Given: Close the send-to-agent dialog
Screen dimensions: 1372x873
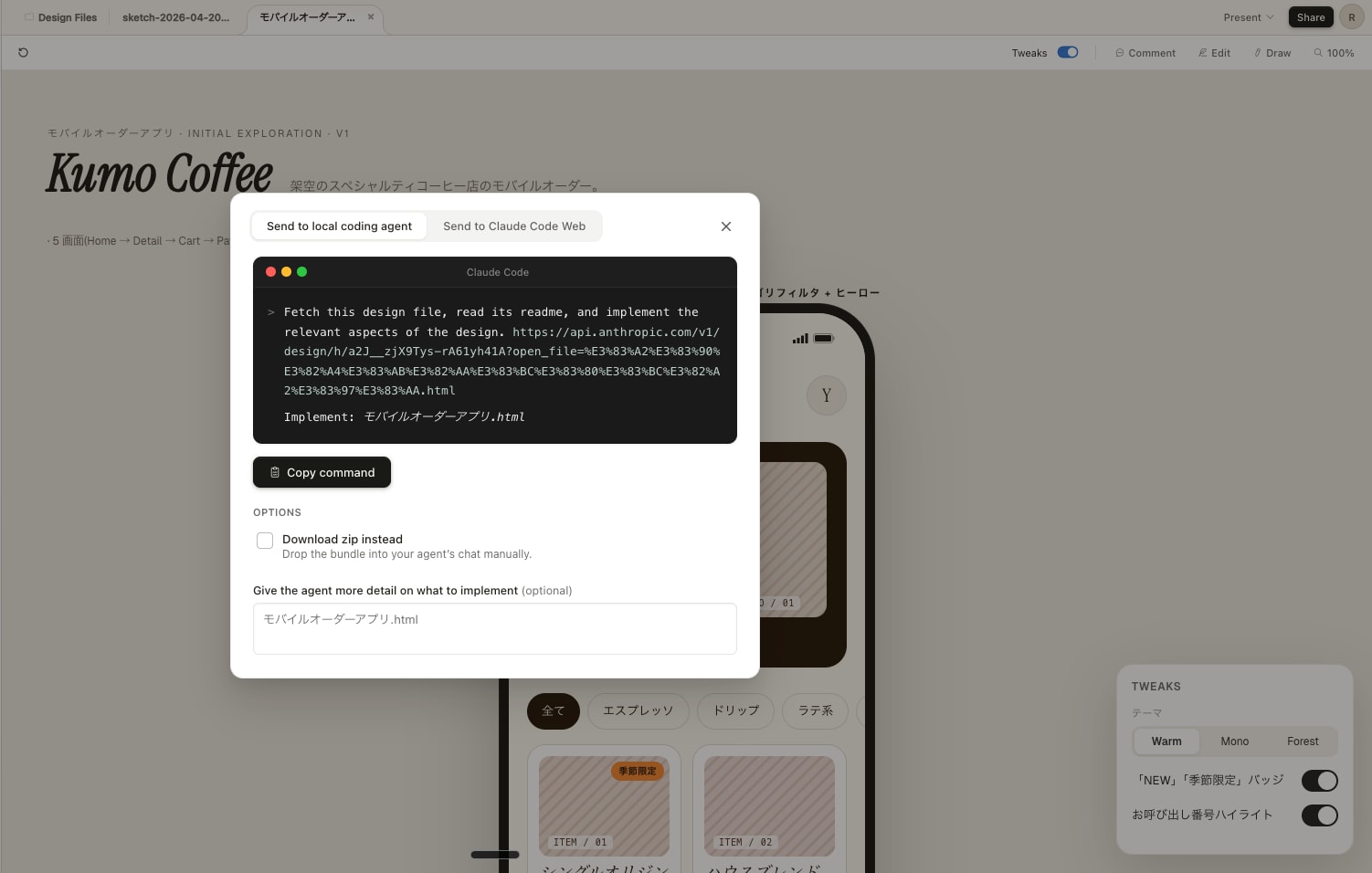Looking at the screenshot, I should coord(726,226).
